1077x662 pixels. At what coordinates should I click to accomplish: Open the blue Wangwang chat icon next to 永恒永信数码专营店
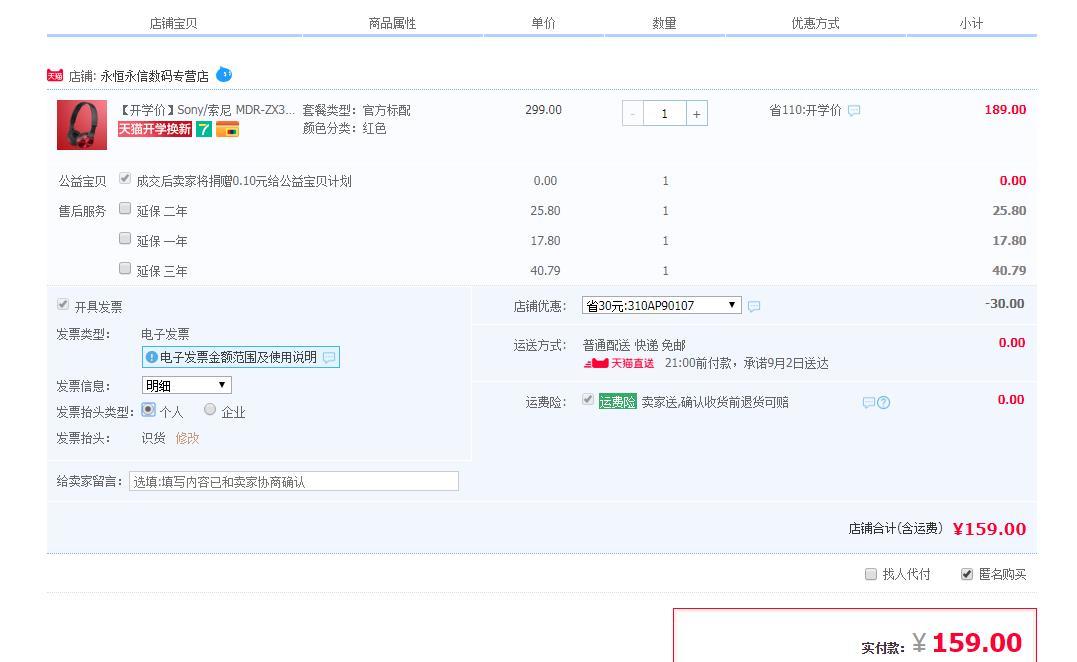pyautogui.click(x=224, y=74)
